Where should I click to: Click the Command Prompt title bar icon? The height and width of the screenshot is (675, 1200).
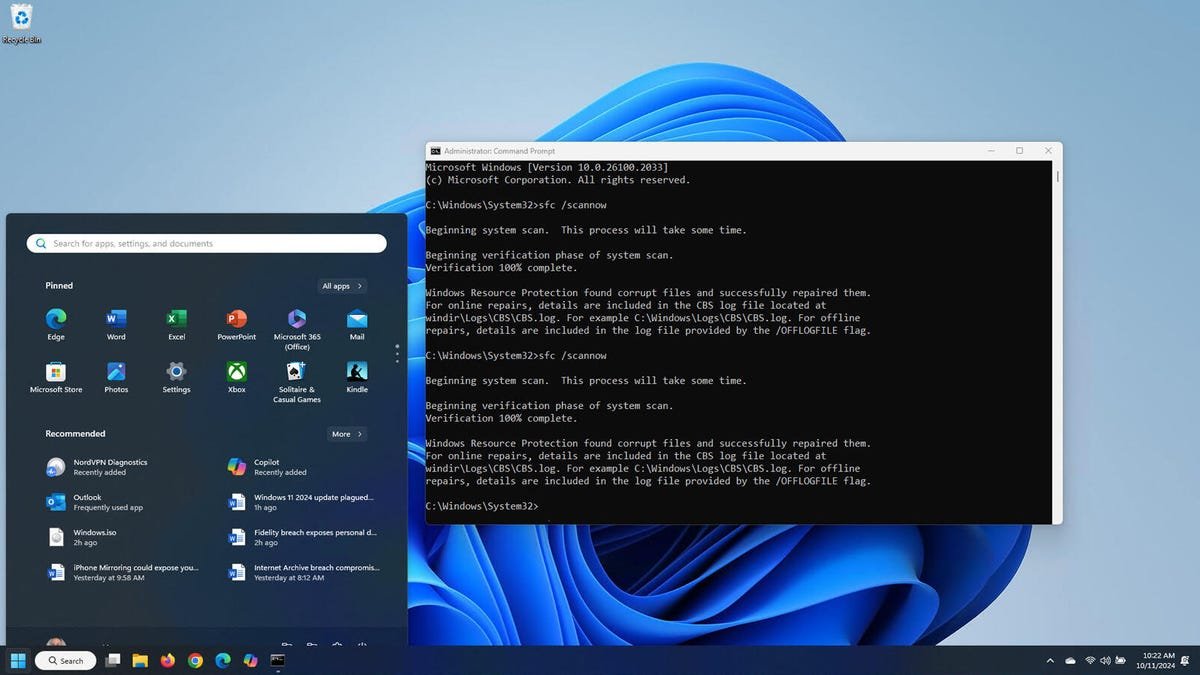pyautogui.click(x=436, y=151)
